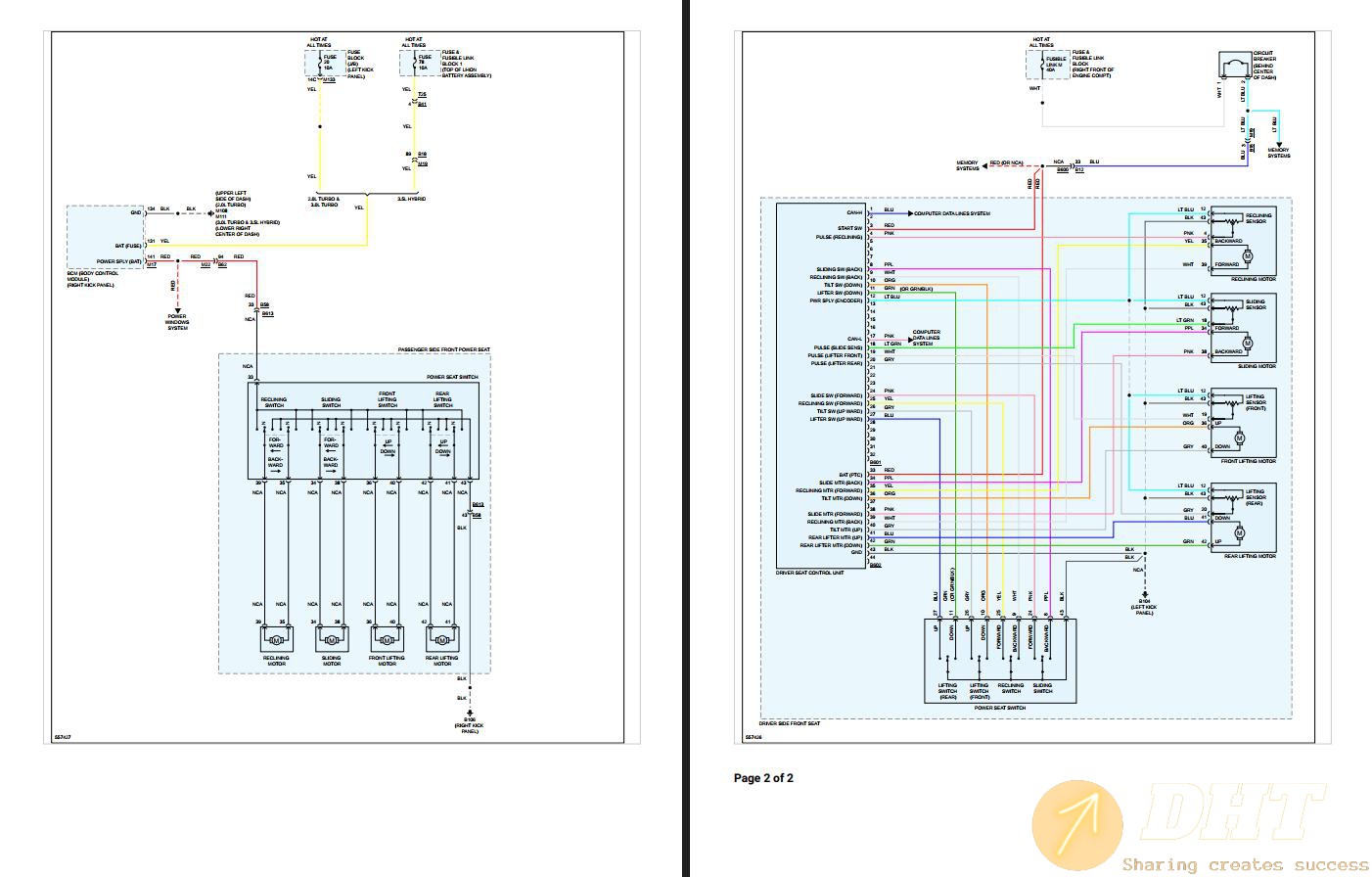Click the "RECLINING SENSOR" label
Image resolution: width=1372 pixels, height=877 pixels.
(1258, 217)
